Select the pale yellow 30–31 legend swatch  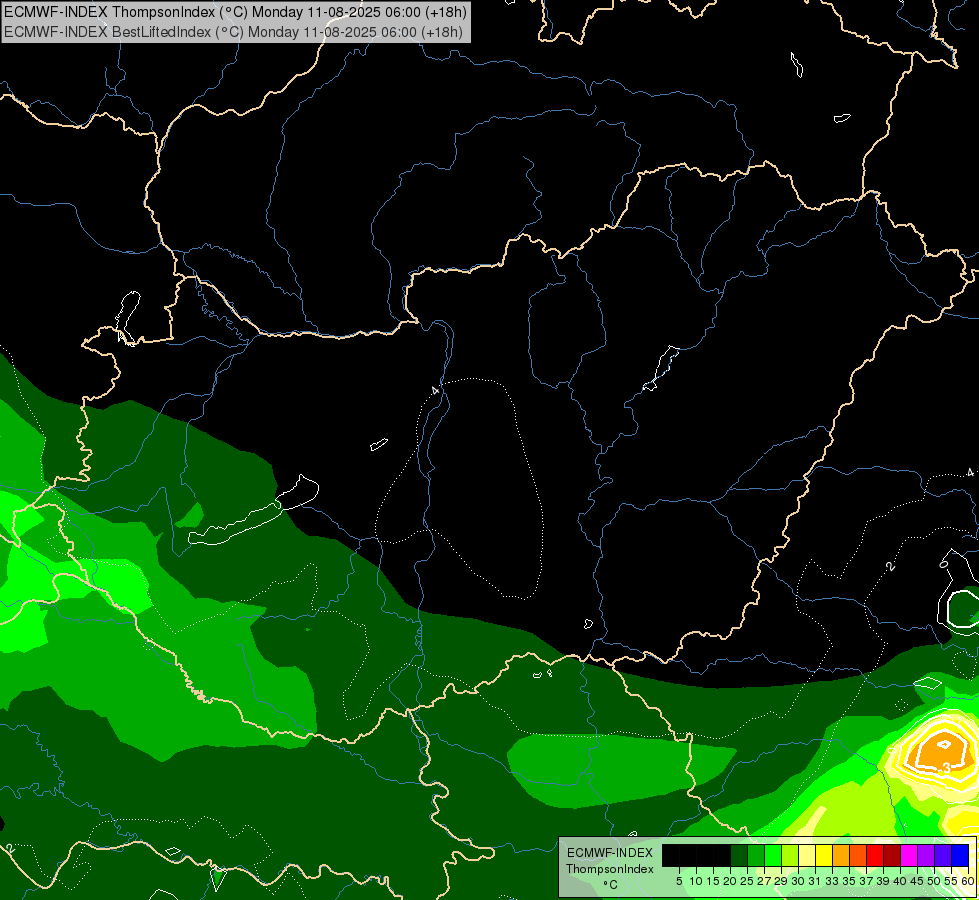click(x=807, y=855)
